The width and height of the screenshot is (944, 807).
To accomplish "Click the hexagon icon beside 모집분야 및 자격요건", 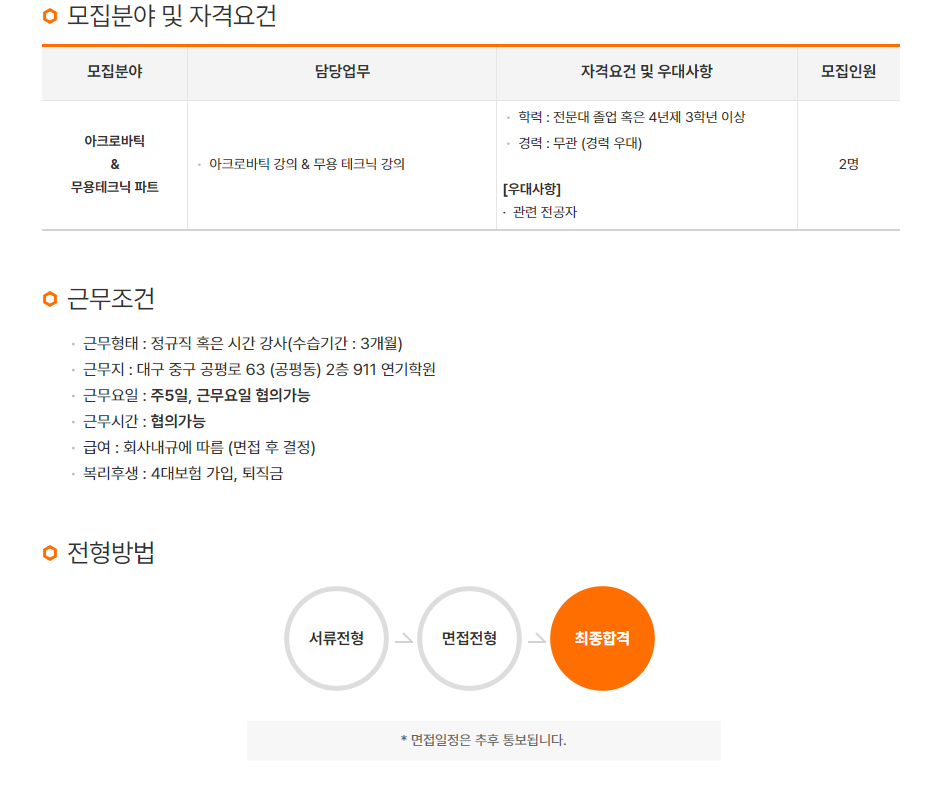I will point(50,17).
